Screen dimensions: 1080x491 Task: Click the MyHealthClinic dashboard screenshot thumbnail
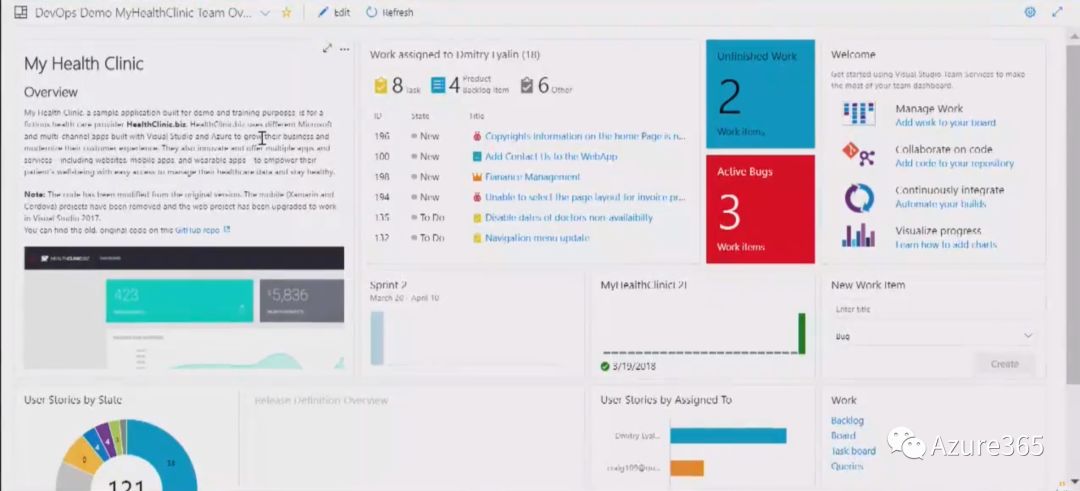pos(184,308)
